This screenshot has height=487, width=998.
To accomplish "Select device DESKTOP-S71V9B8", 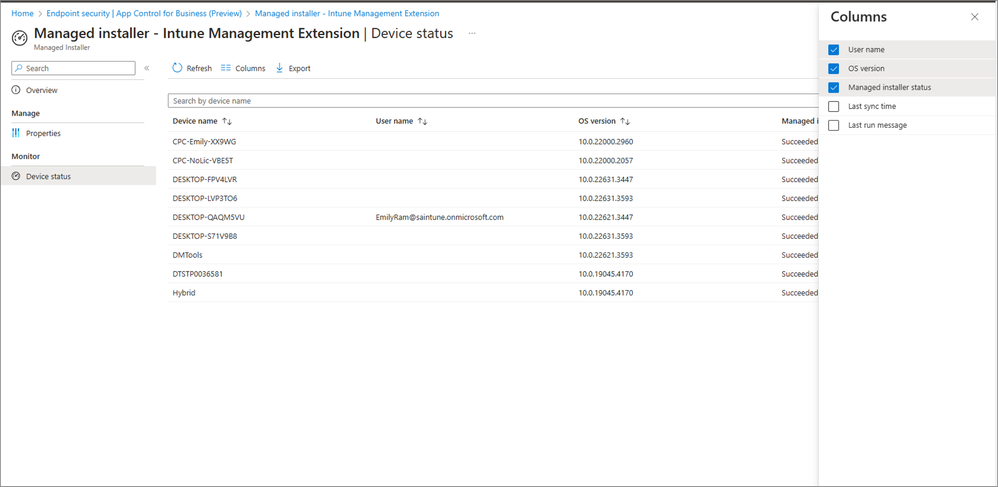I will 205,236.
